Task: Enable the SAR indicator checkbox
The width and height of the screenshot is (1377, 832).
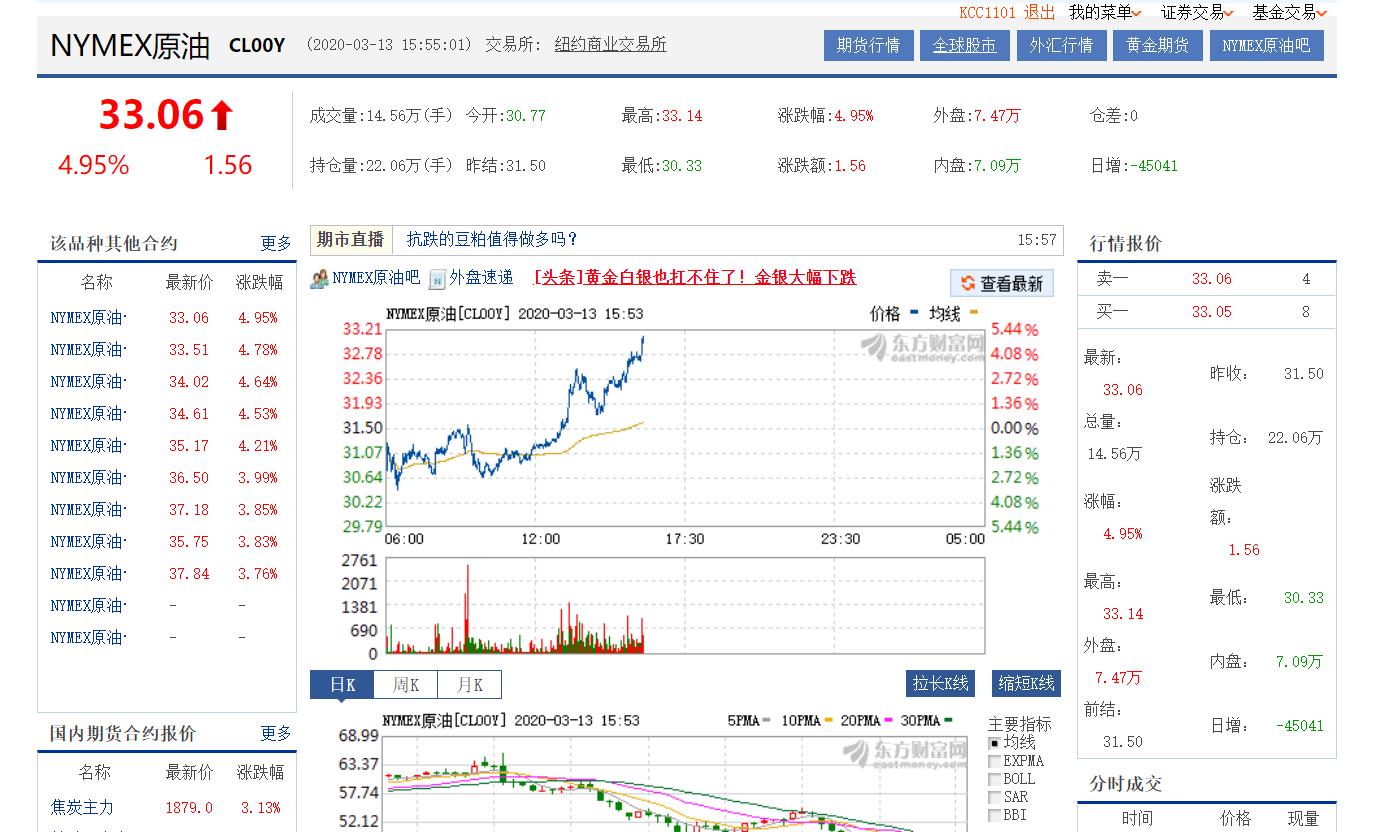Action: tap(994, 797)
